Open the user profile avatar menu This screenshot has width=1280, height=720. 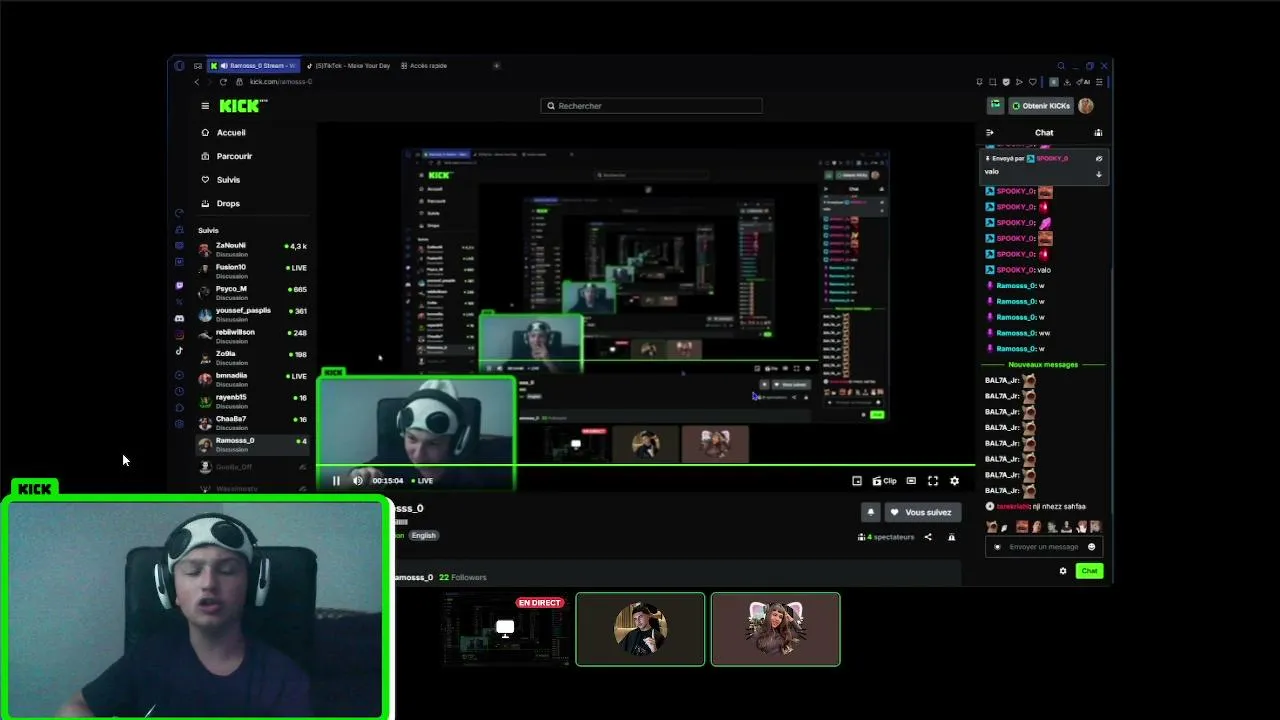(1086, 106)
